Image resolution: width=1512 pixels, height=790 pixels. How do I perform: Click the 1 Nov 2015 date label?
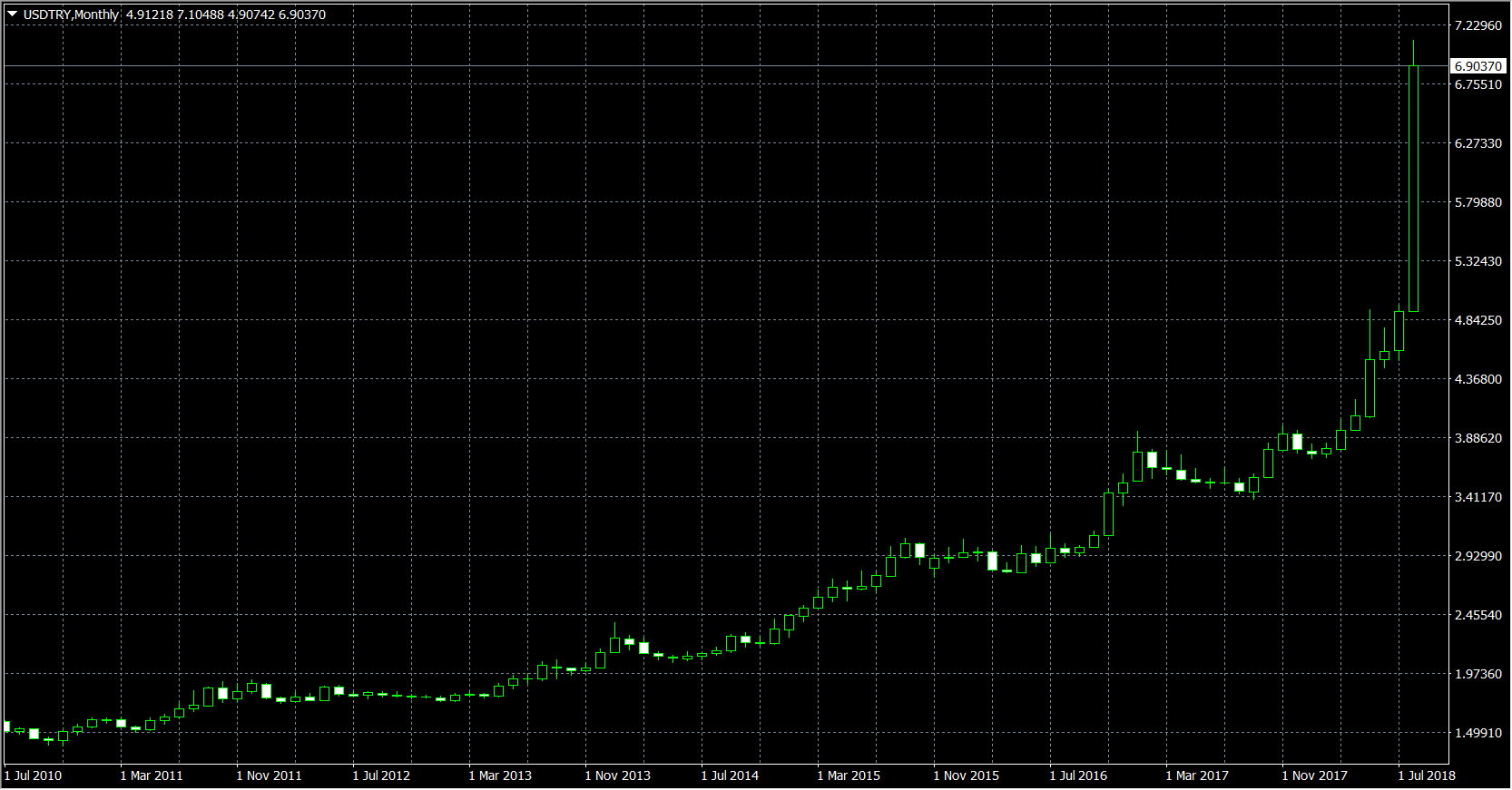pyautogui.click(x=967, y=775)
